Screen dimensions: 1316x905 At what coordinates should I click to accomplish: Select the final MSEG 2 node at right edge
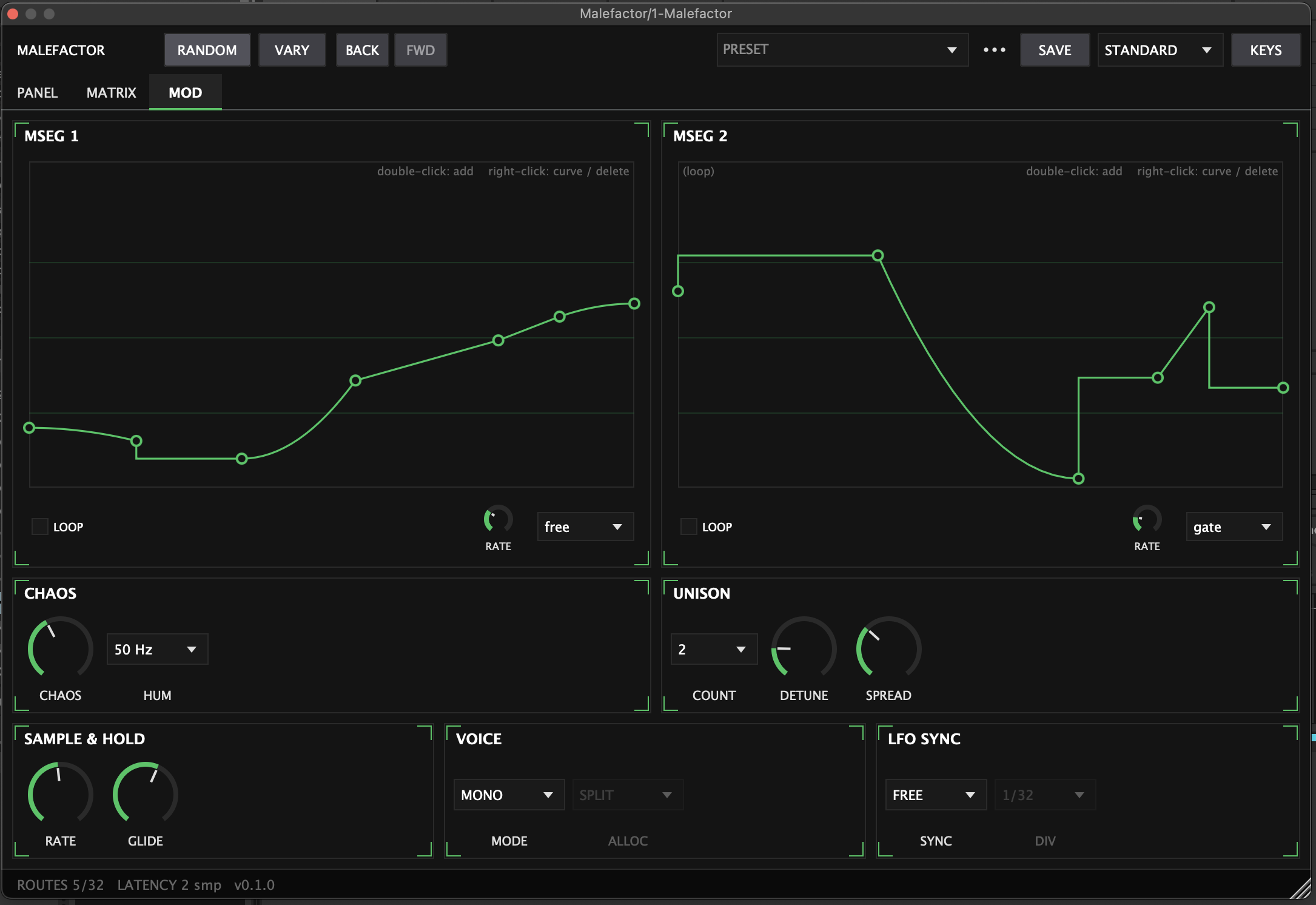1283,388
